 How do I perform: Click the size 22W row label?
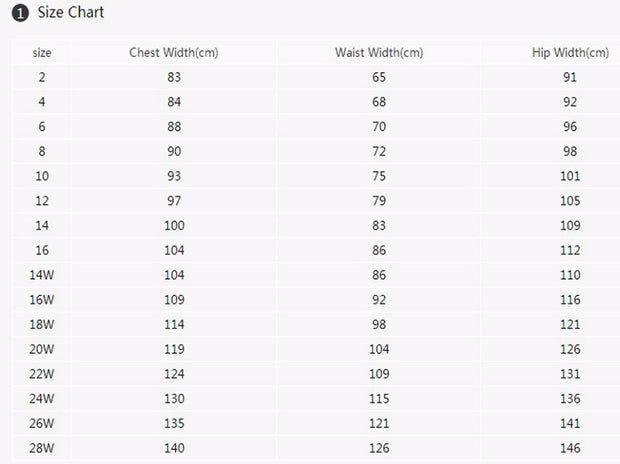[42, 374]
